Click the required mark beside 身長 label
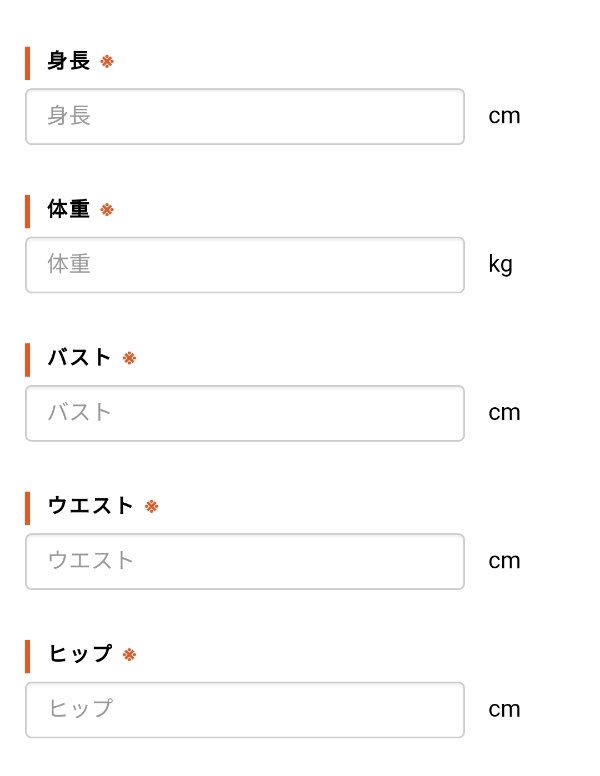This screenshot has height=776, width=600. (107, 62)
